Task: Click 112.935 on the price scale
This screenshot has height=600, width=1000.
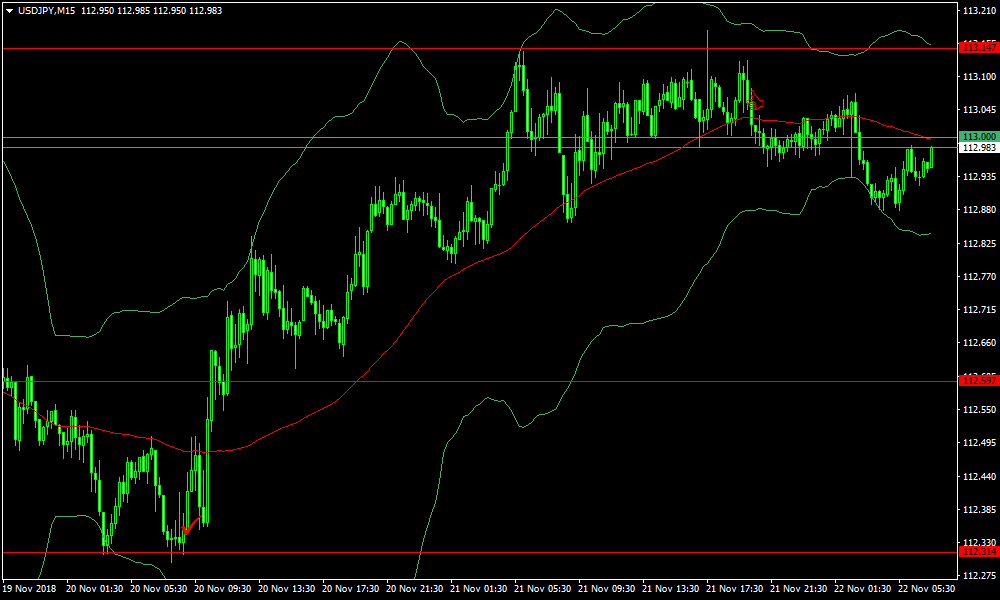Action: [x=979, y=177]
